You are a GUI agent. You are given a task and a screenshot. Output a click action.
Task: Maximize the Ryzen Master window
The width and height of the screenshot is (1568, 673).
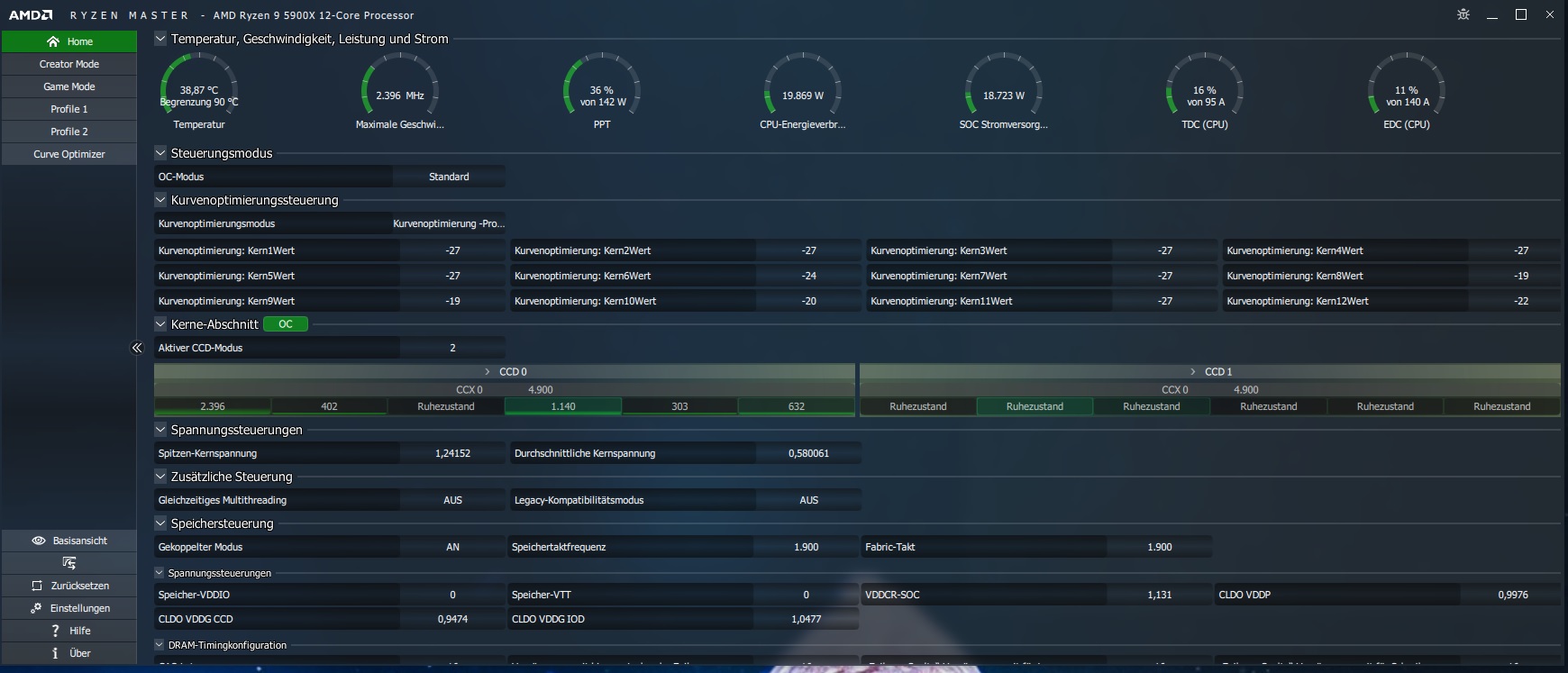pyautogui.click(x=1521, y=14)
